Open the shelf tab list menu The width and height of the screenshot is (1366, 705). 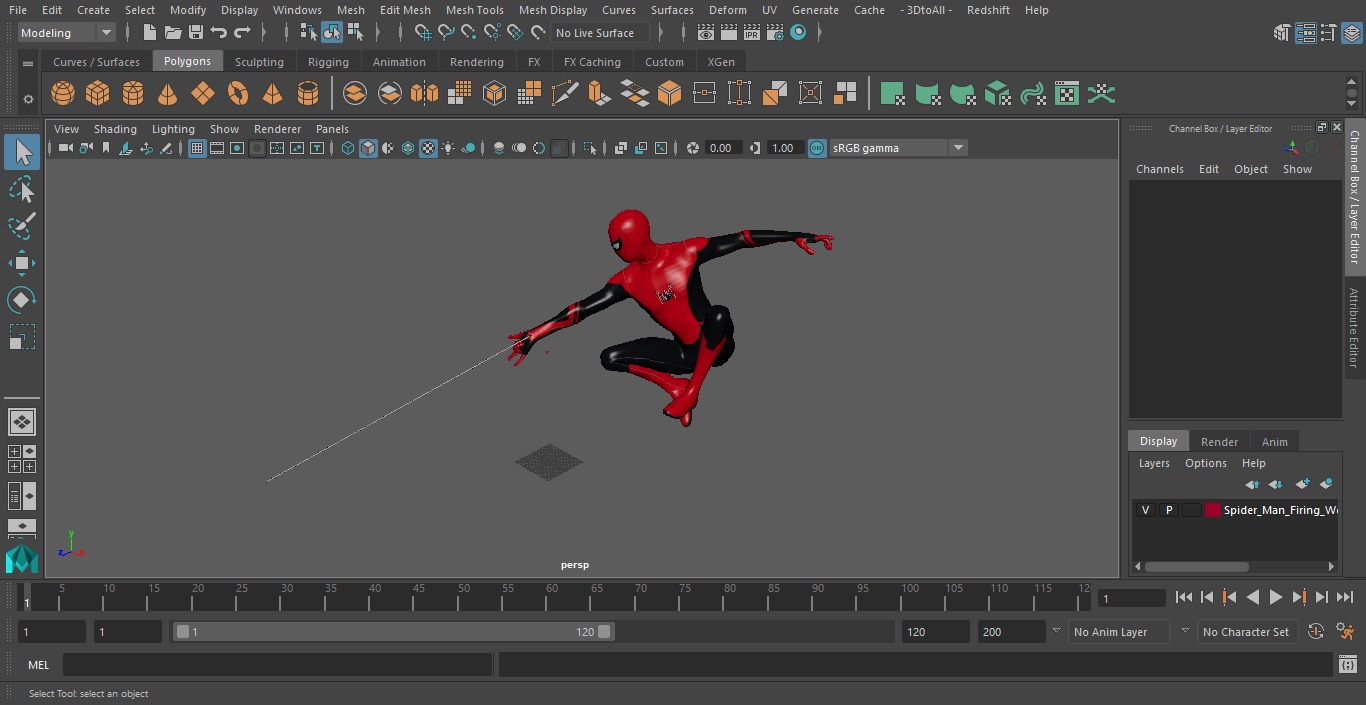[x=28, y=62]
